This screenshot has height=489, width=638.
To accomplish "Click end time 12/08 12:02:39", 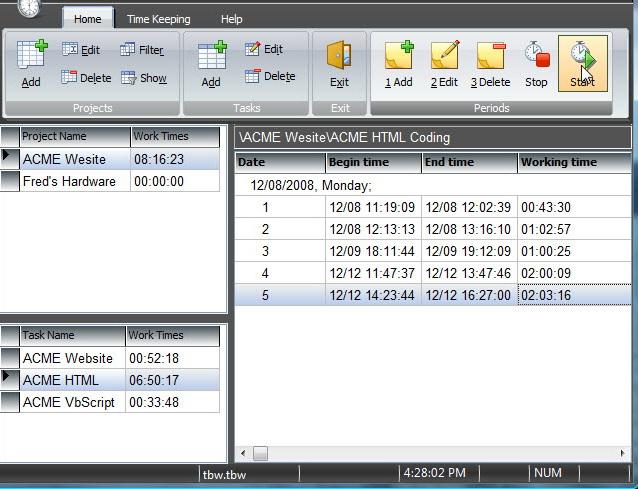I will pos(470,207).
